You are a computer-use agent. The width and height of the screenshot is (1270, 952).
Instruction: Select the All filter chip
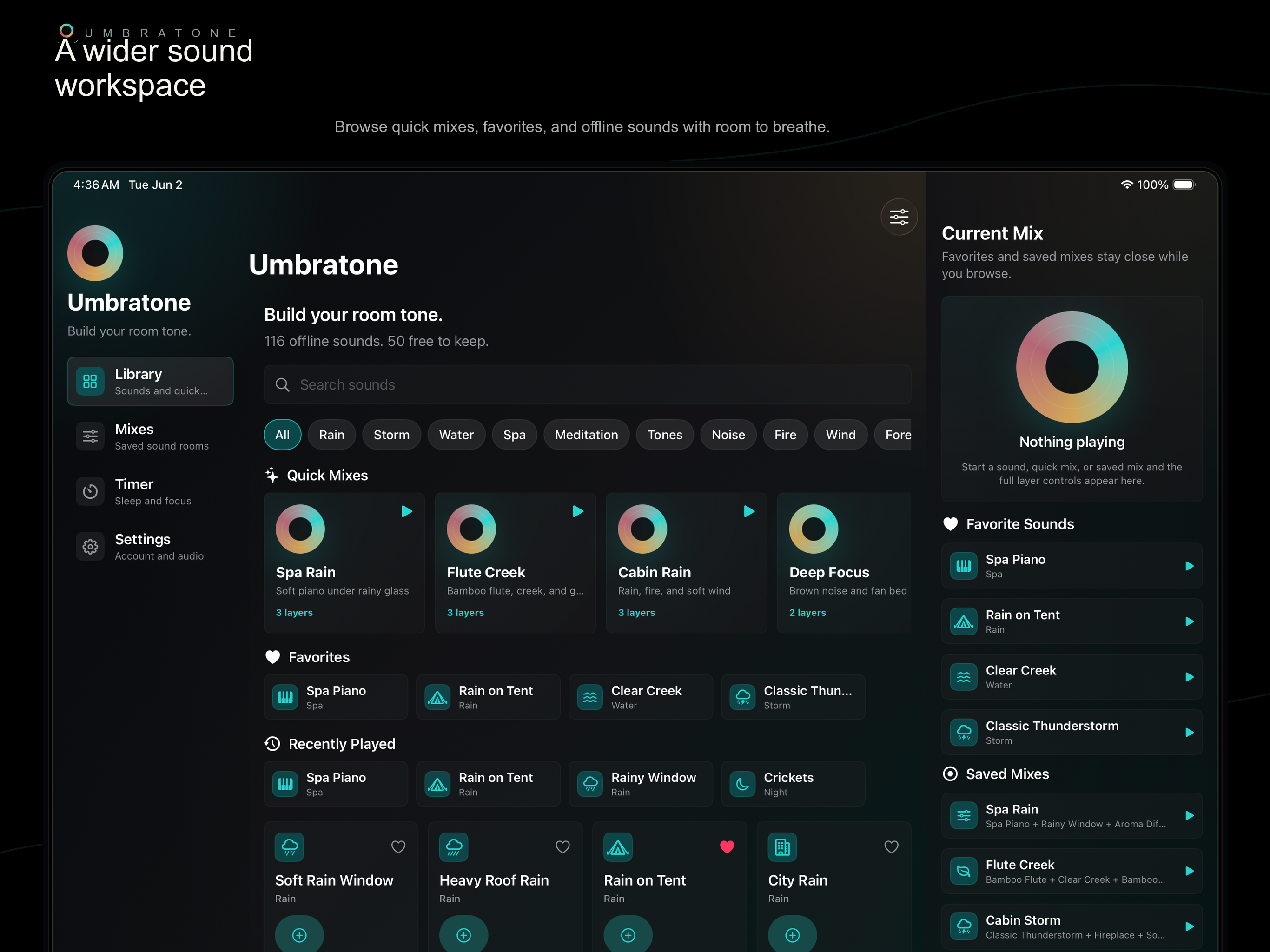[x=283, y=435]
